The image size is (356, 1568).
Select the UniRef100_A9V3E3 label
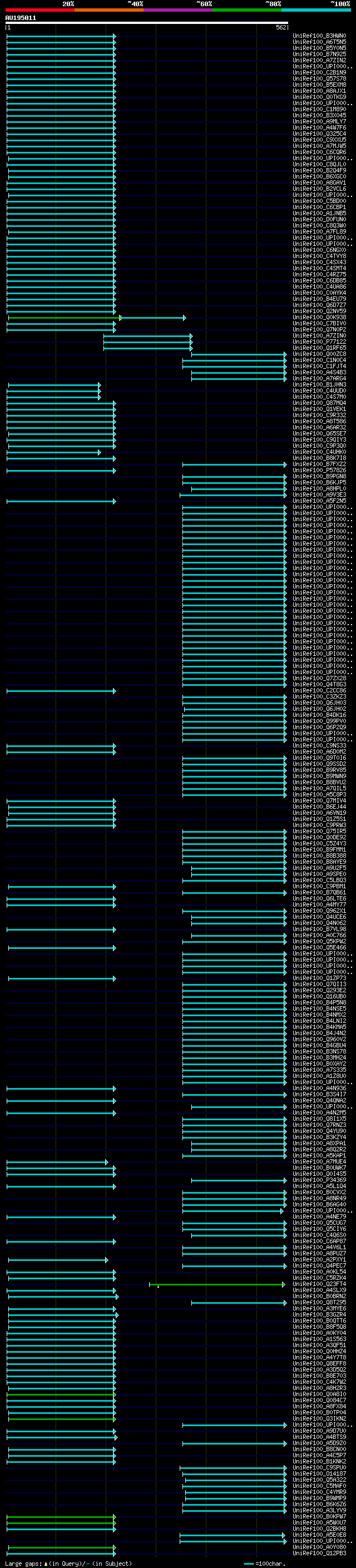[319, 494]
